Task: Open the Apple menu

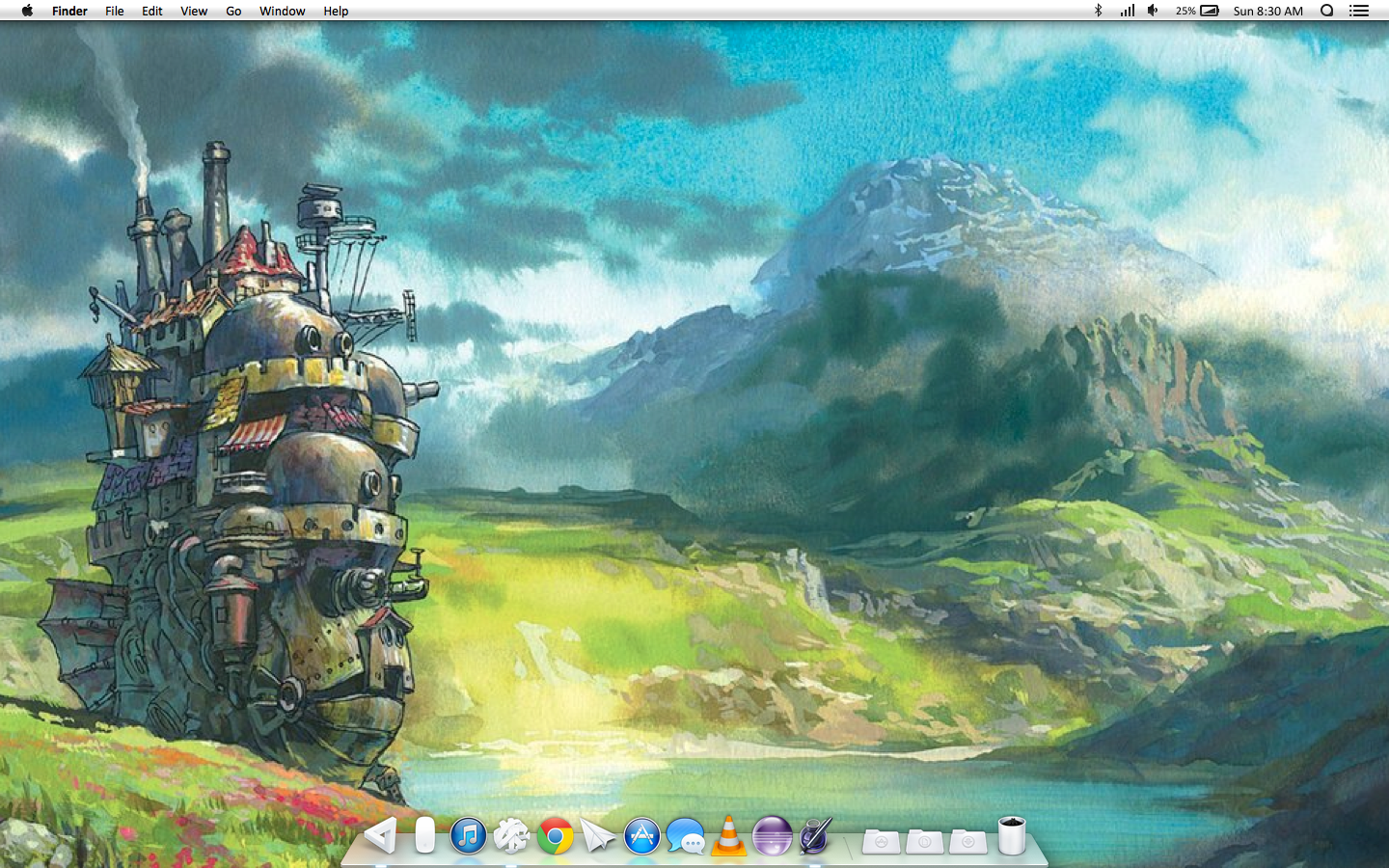Action: [27, 11]
